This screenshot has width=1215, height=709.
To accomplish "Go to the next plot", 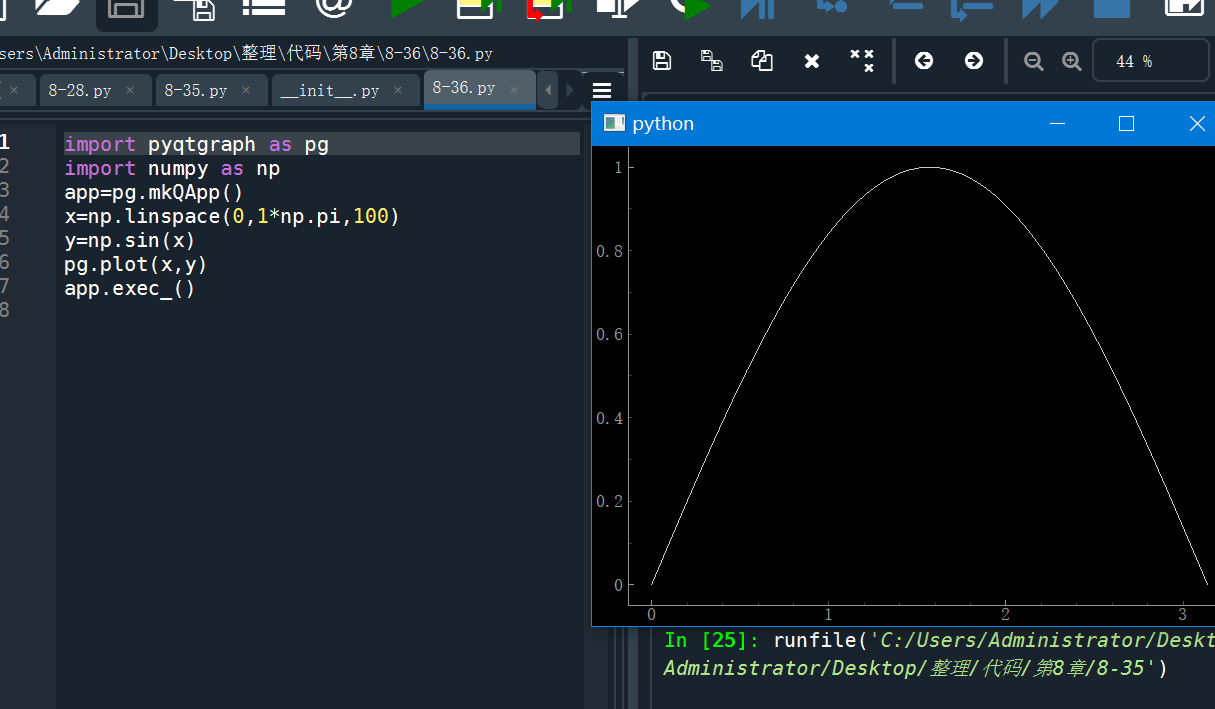I will (974, 61).
